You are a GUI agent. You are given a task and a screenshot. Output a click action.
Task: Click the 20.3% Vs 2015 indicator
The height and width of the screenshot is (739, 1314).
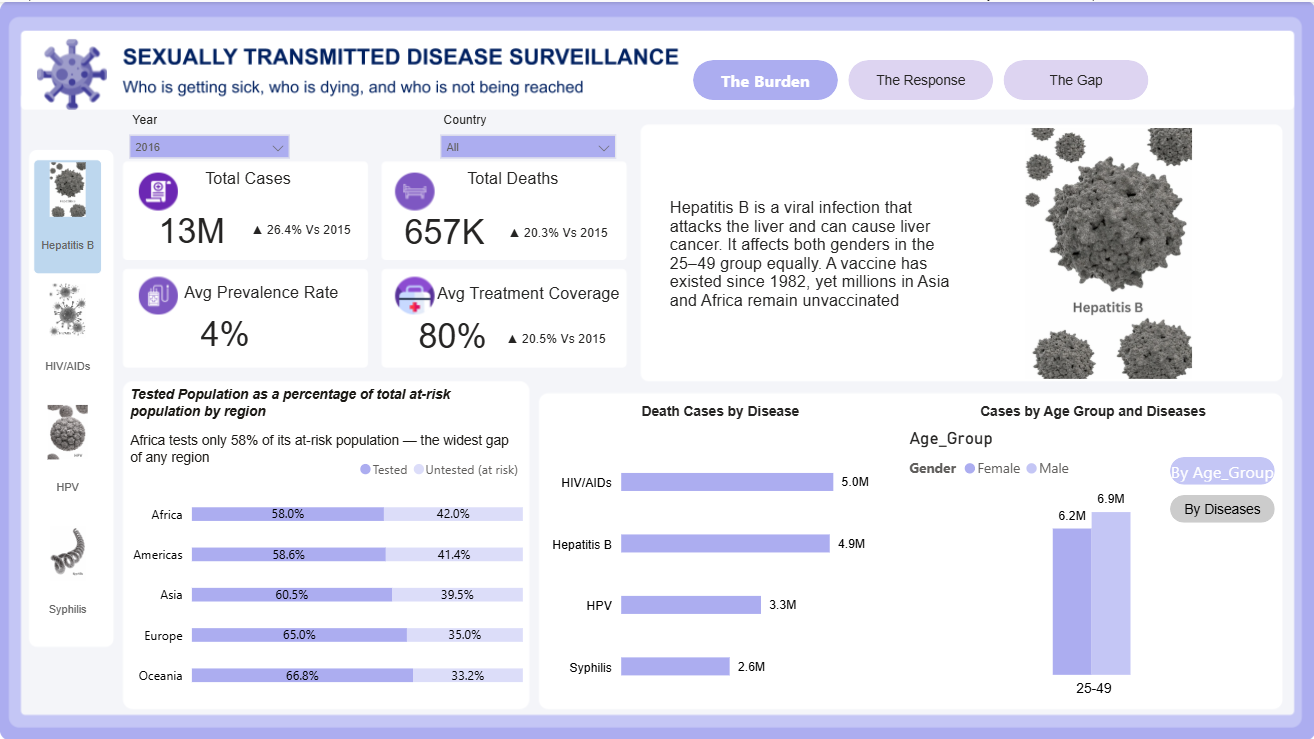tap(558, 233)
